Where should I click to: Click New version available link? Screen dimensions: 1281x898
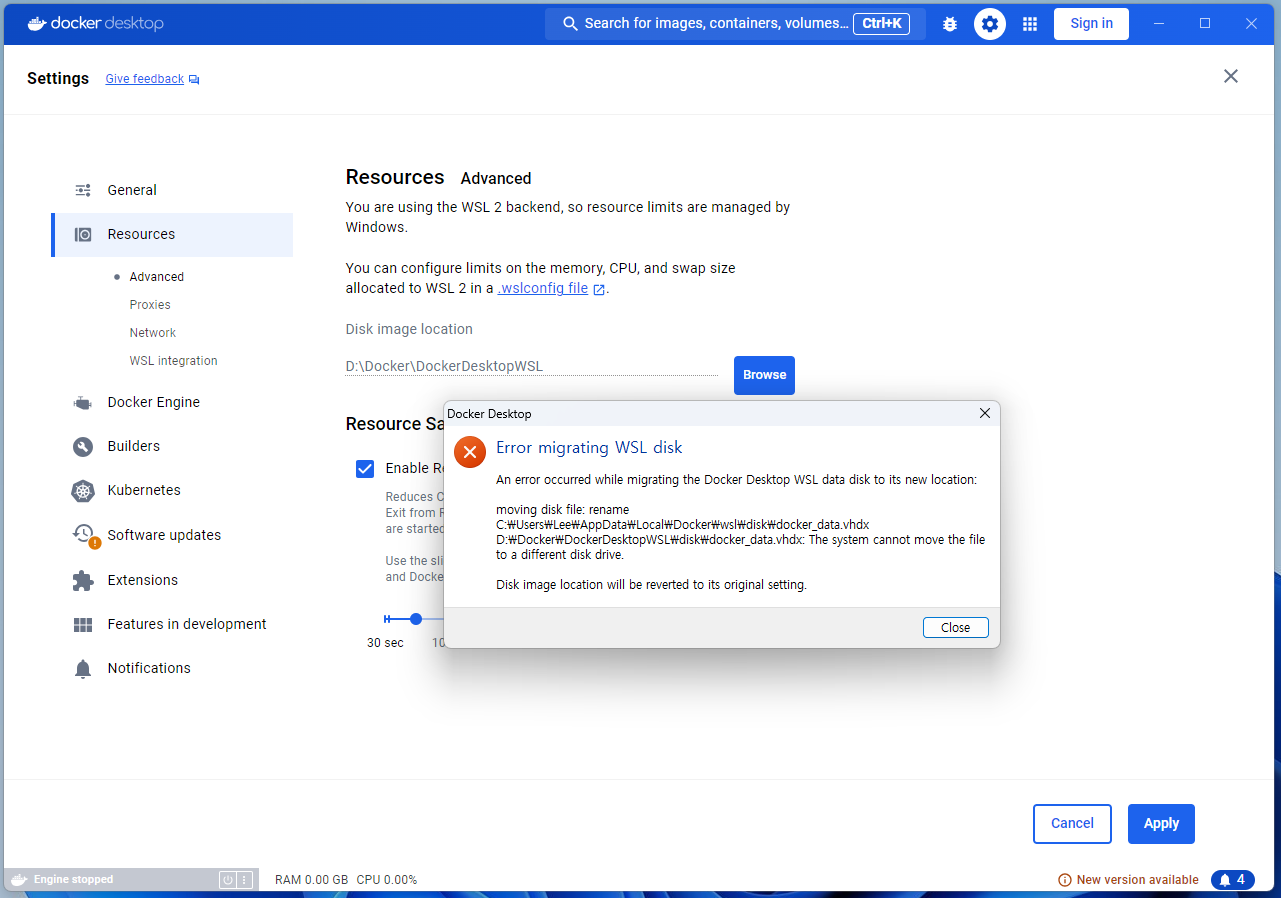click(1137, 880)
